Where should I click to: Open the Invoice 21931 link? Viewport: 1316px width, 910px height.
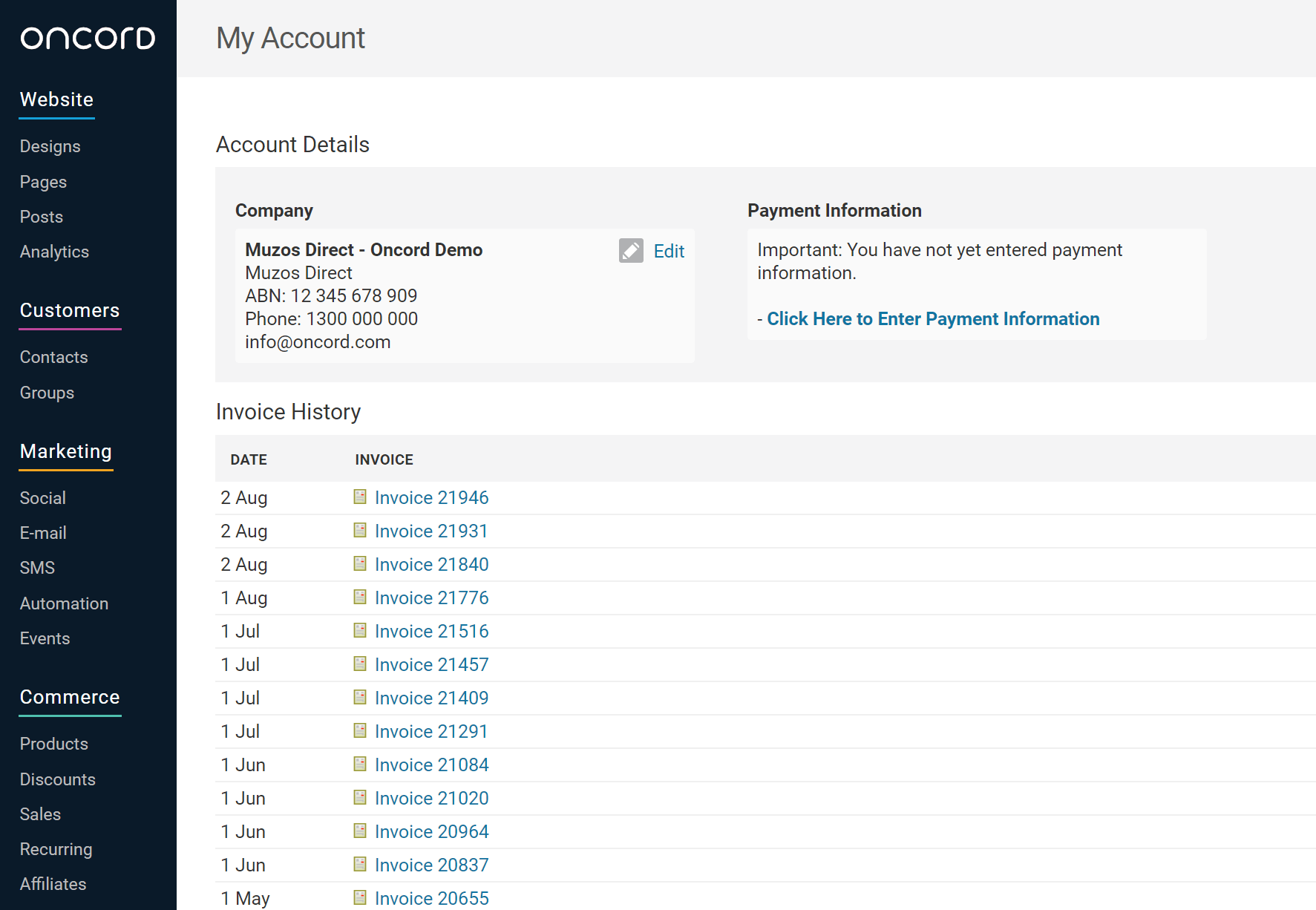(x=431, y=531)
